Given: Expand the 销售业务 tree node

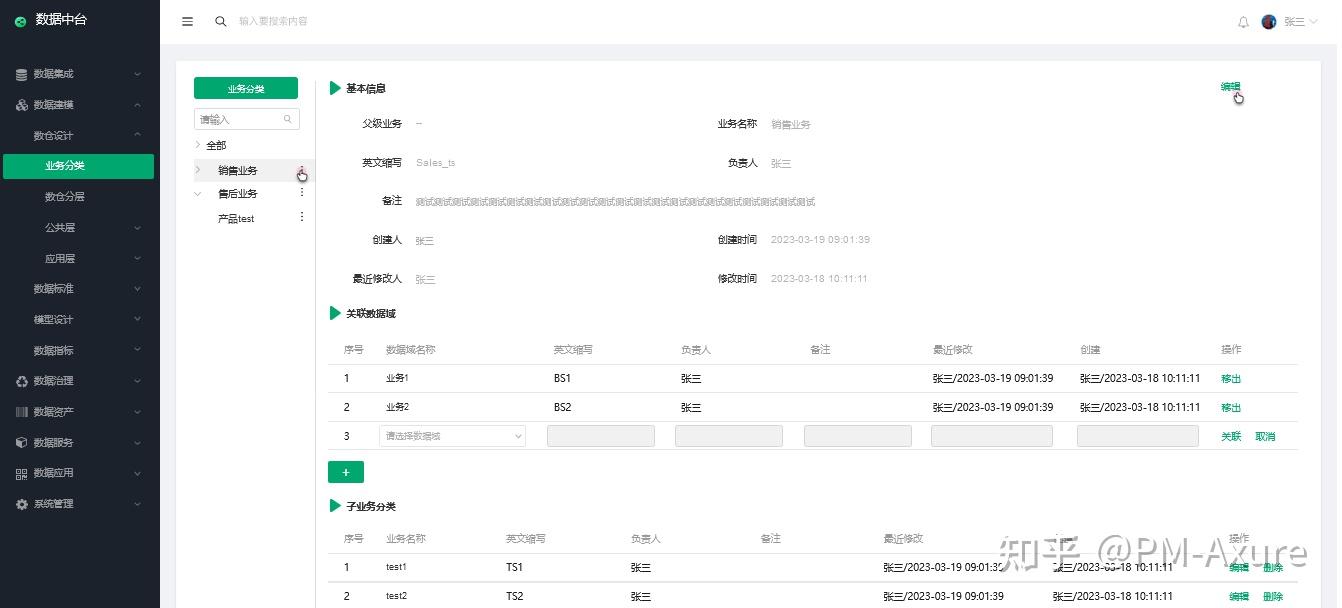Looking at the screenshot, I should pos(197,169).
